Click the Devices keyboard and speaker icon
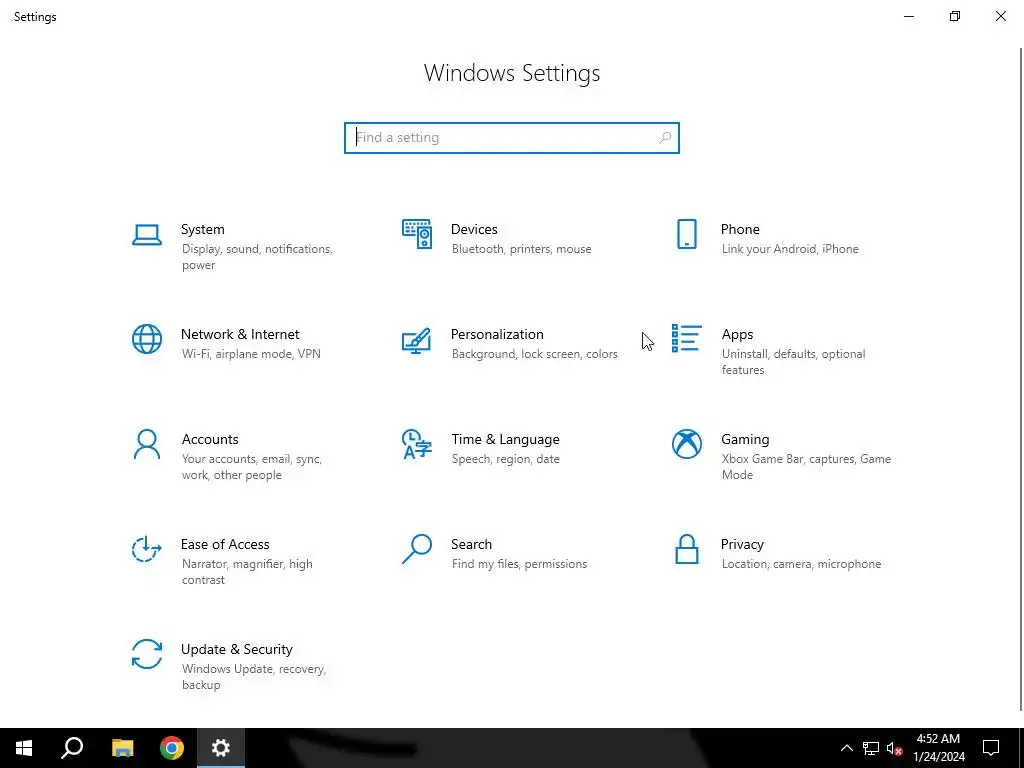 coord(417,234)
